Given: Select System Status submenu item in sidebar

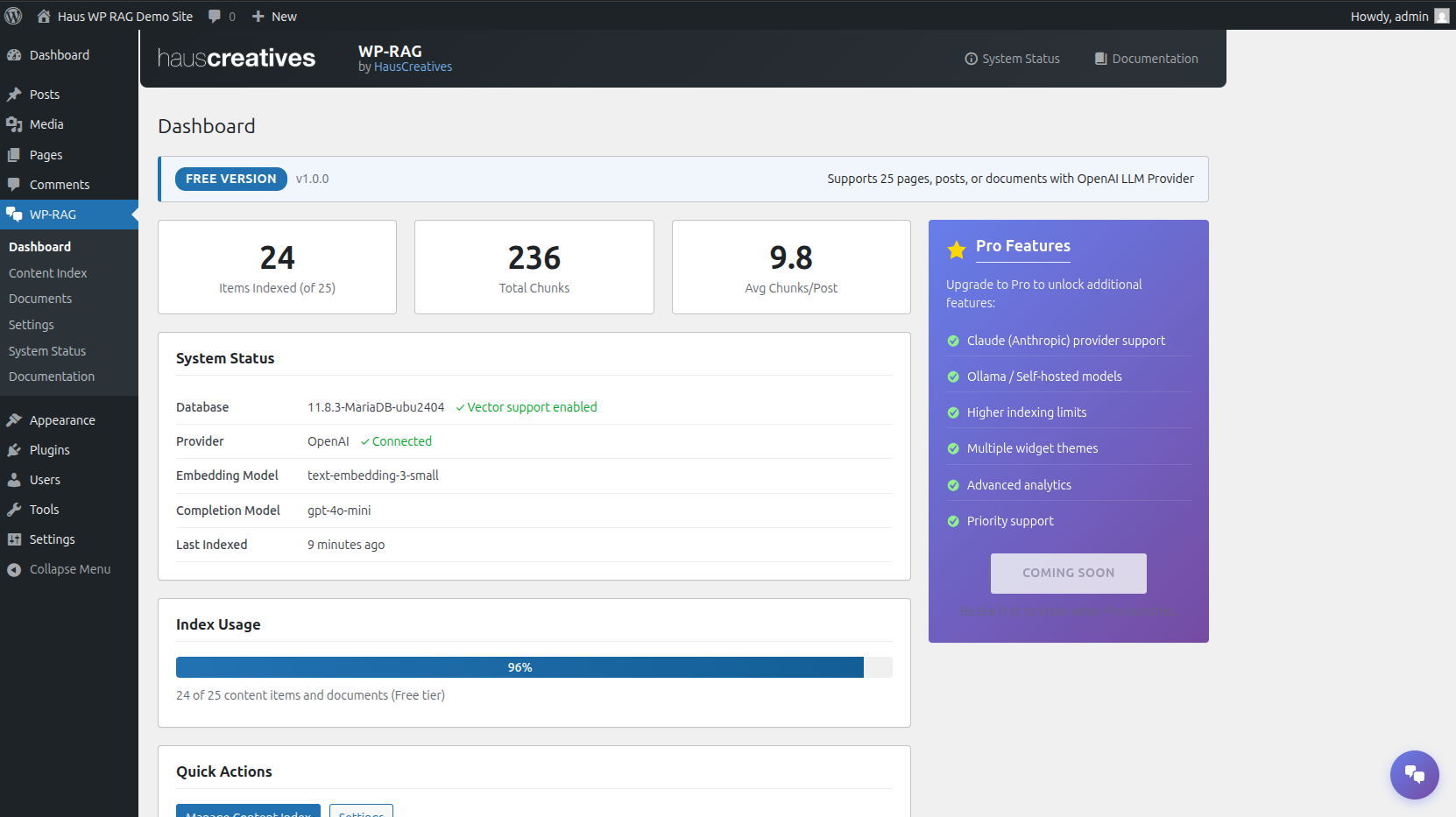Looking at the screenshot, I should coord(47,351).
